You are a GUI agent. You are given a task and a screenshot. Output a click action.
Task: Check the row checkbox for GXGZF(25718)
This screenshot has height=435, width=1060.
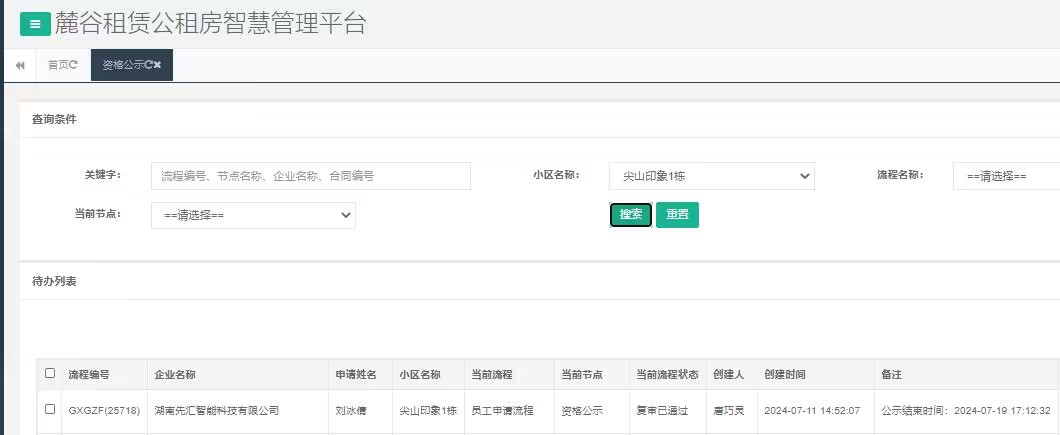click(50, 409)
